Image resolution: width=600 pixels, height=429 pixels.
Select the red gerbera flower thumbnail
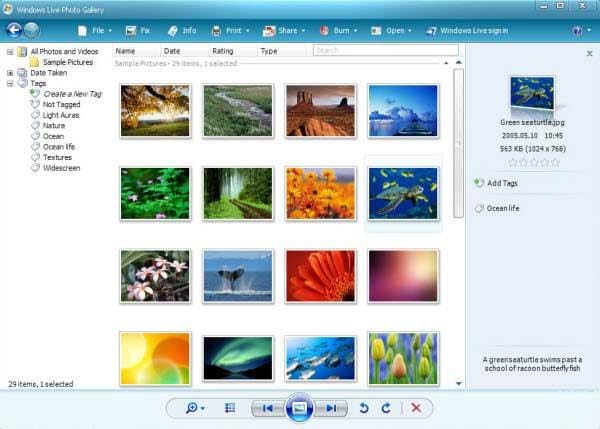(x=320, y=276)
